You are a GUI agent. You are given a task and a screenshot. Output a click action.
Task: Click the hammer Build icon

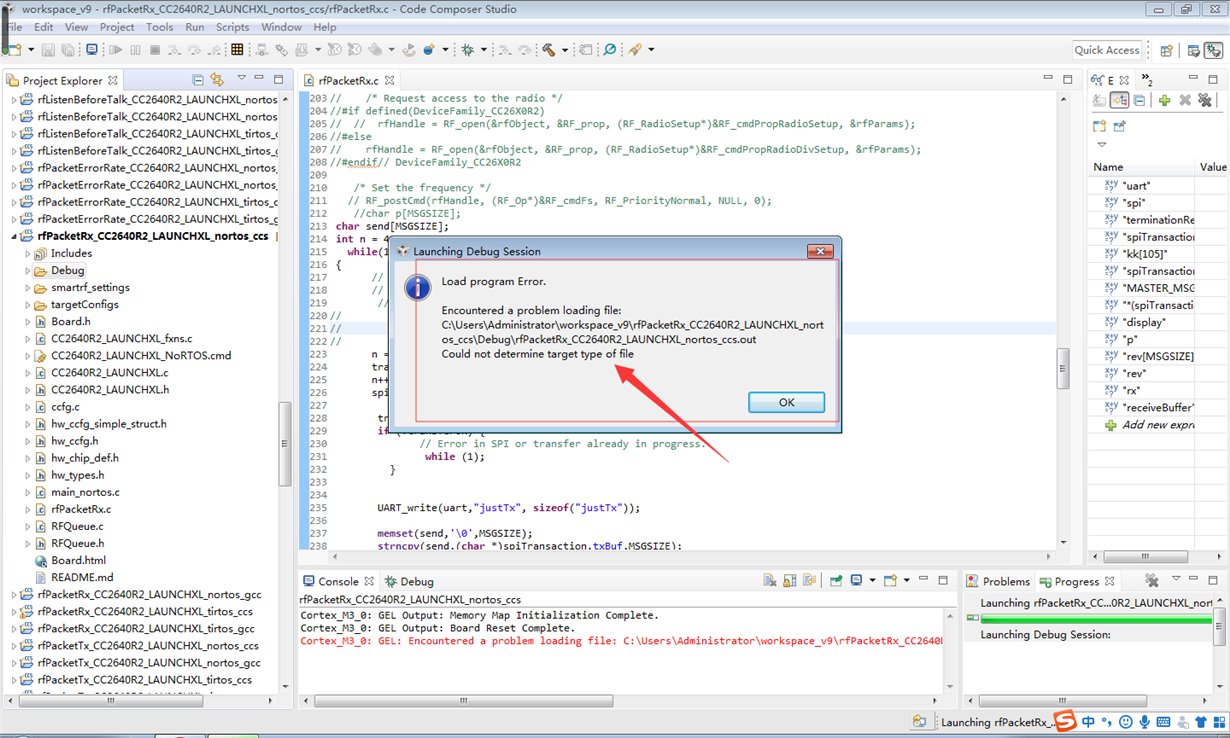549,50
